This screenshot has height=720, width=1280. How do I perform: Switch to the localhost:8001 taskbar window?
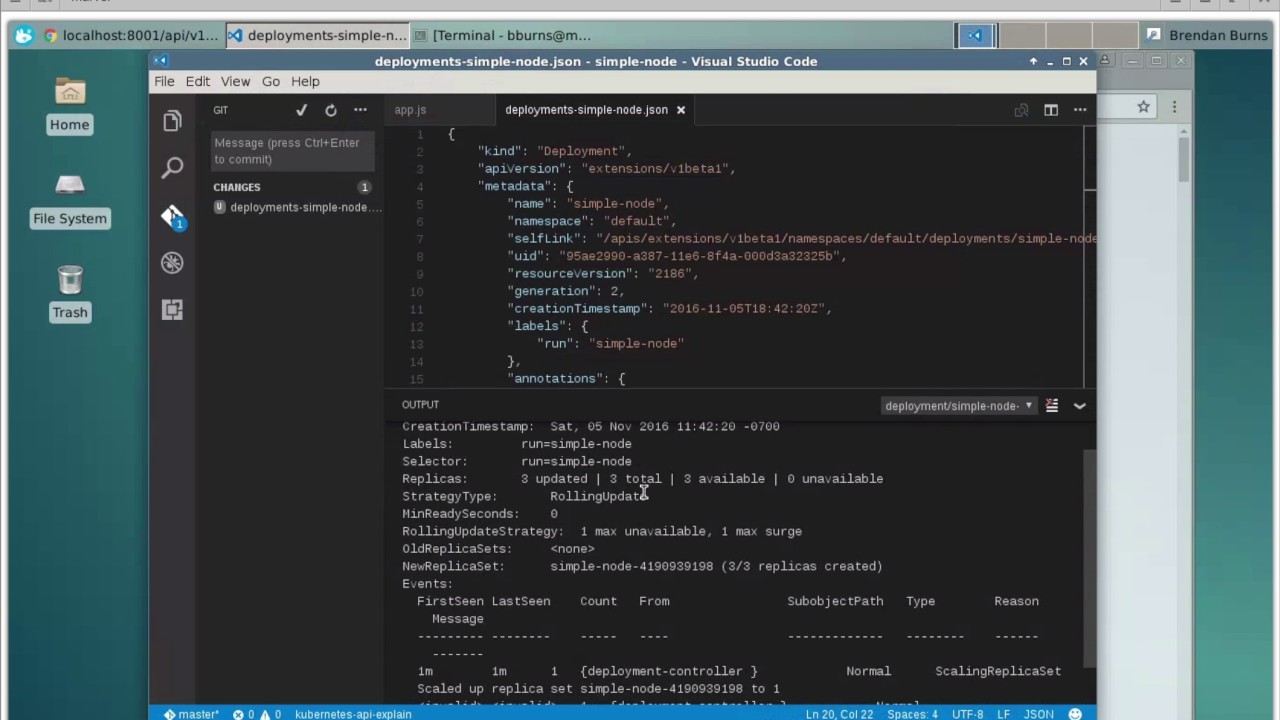click(x=130, y=35)
